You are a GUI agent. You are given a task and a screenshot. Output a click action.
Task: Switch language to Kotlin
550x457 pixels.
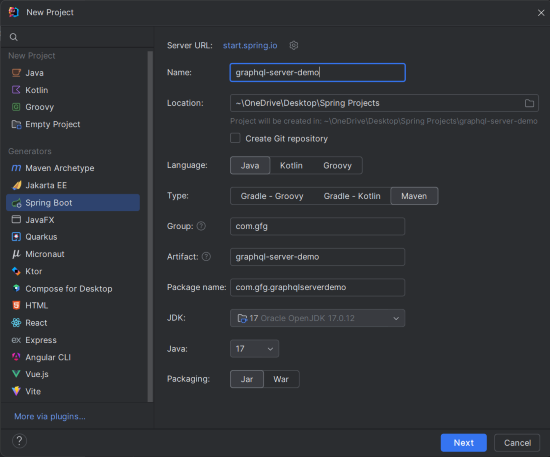(x=291, y=166)
